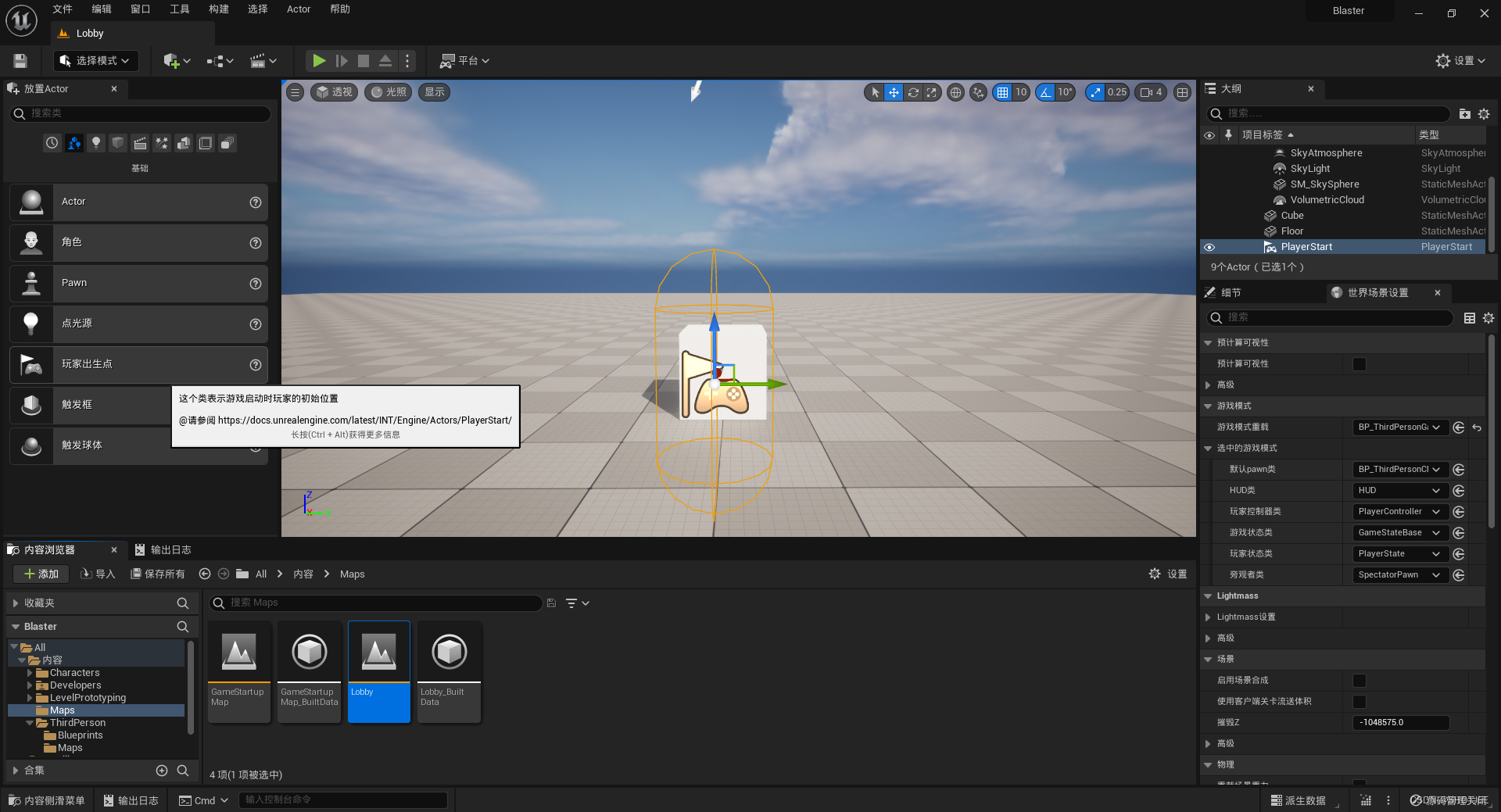Select the visual effects category icon
This screenshot has width=1501, height=812.
[x=162, y=143]
